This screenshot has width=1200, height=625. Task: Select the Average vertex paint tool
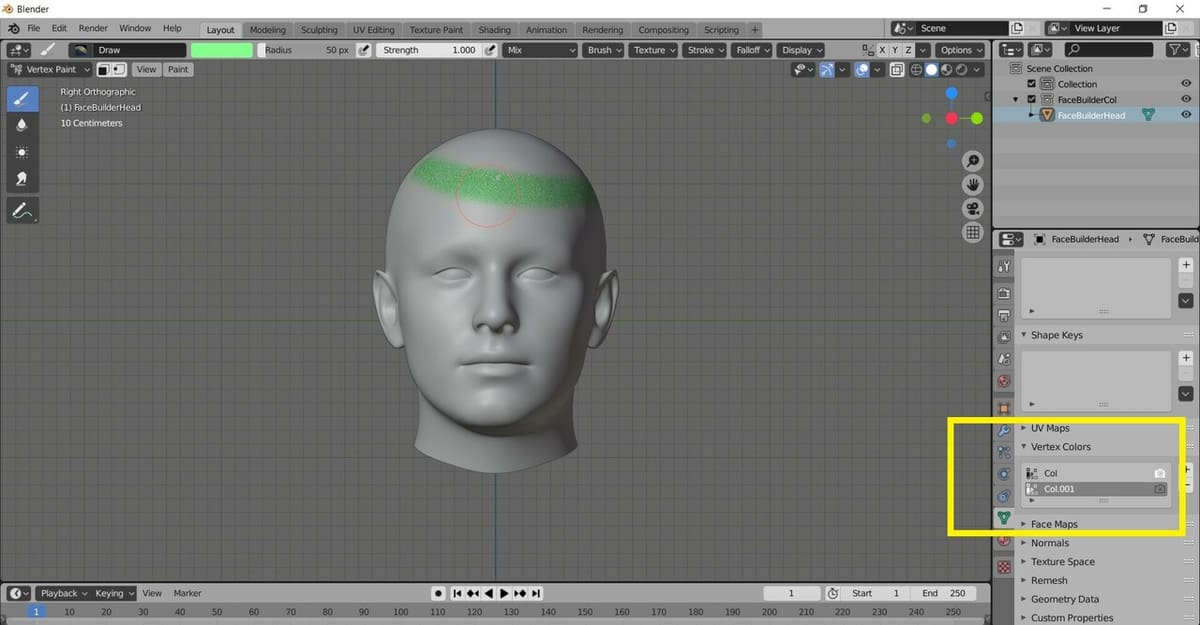click(22, 152)
